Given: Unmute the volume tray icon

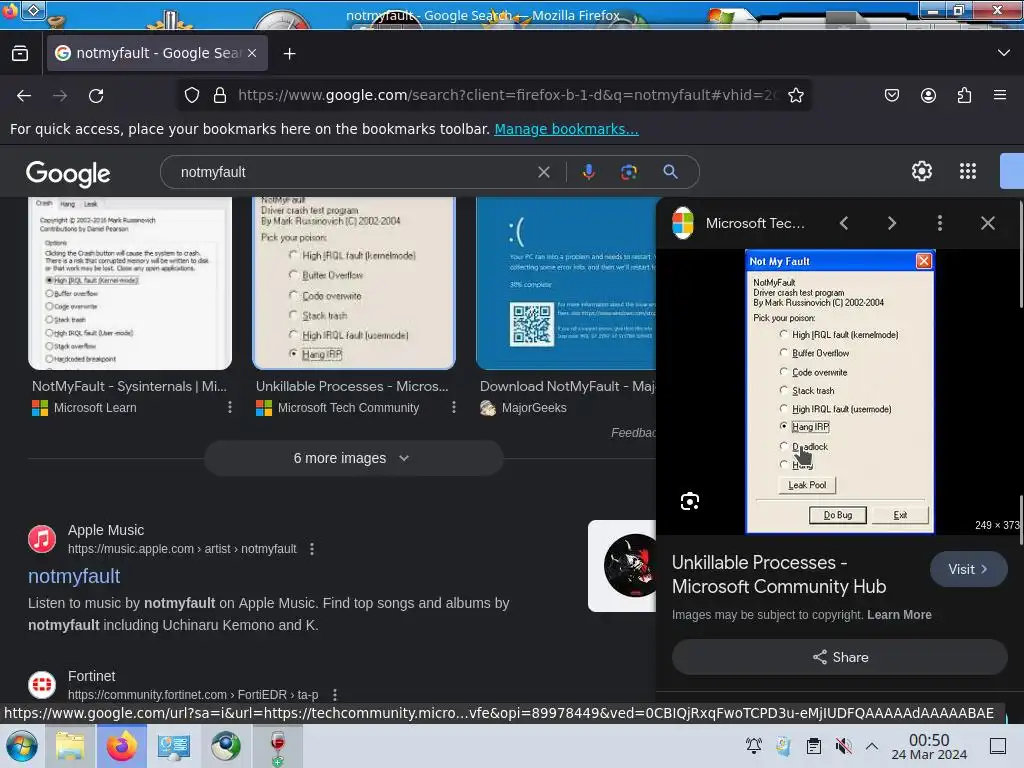Looking at the screenshot, I should pos(843,746).
